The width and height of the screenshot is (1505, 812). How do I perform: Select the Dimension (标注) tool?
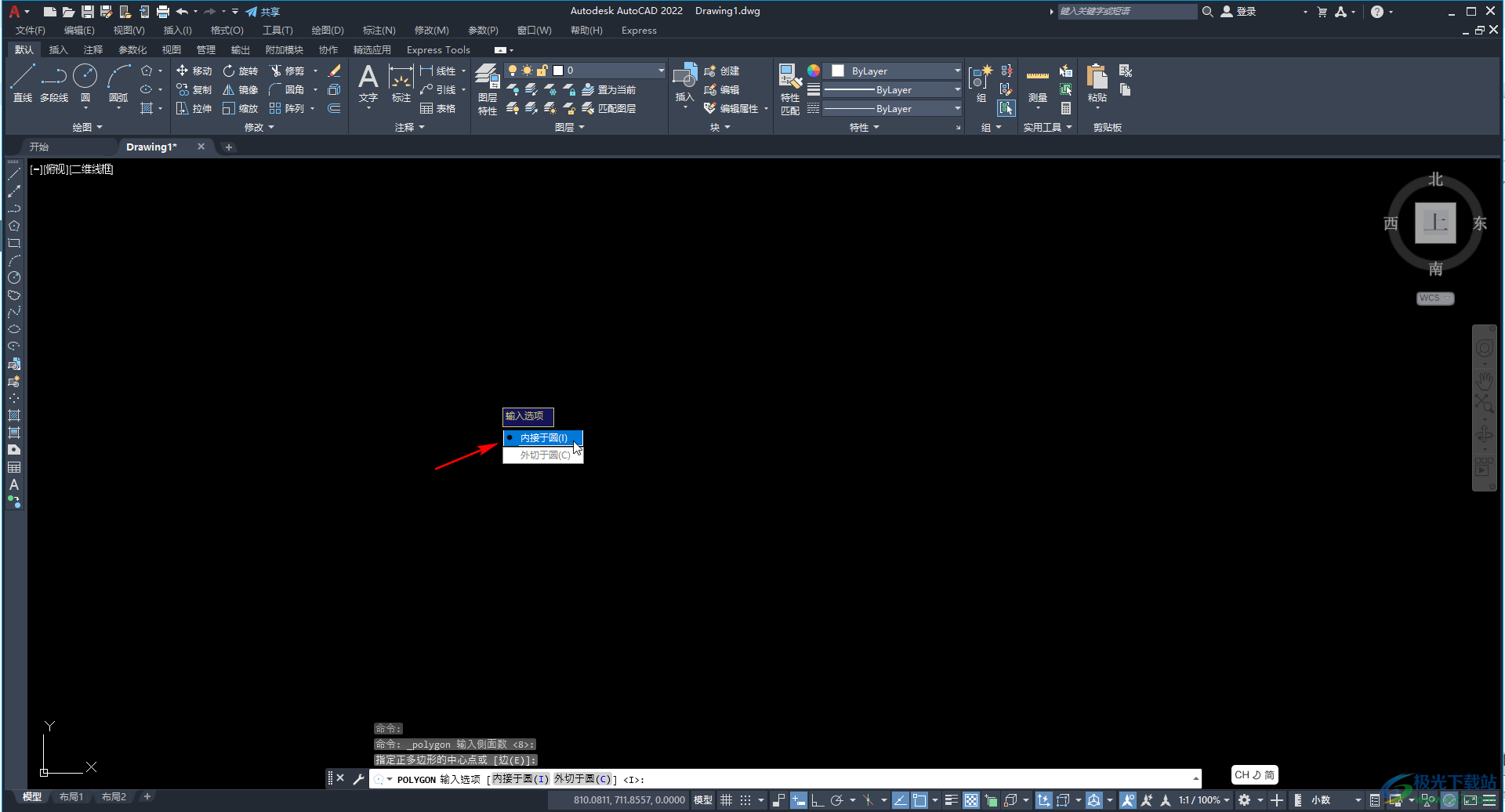pyautogui.click(x=401, y=83)
